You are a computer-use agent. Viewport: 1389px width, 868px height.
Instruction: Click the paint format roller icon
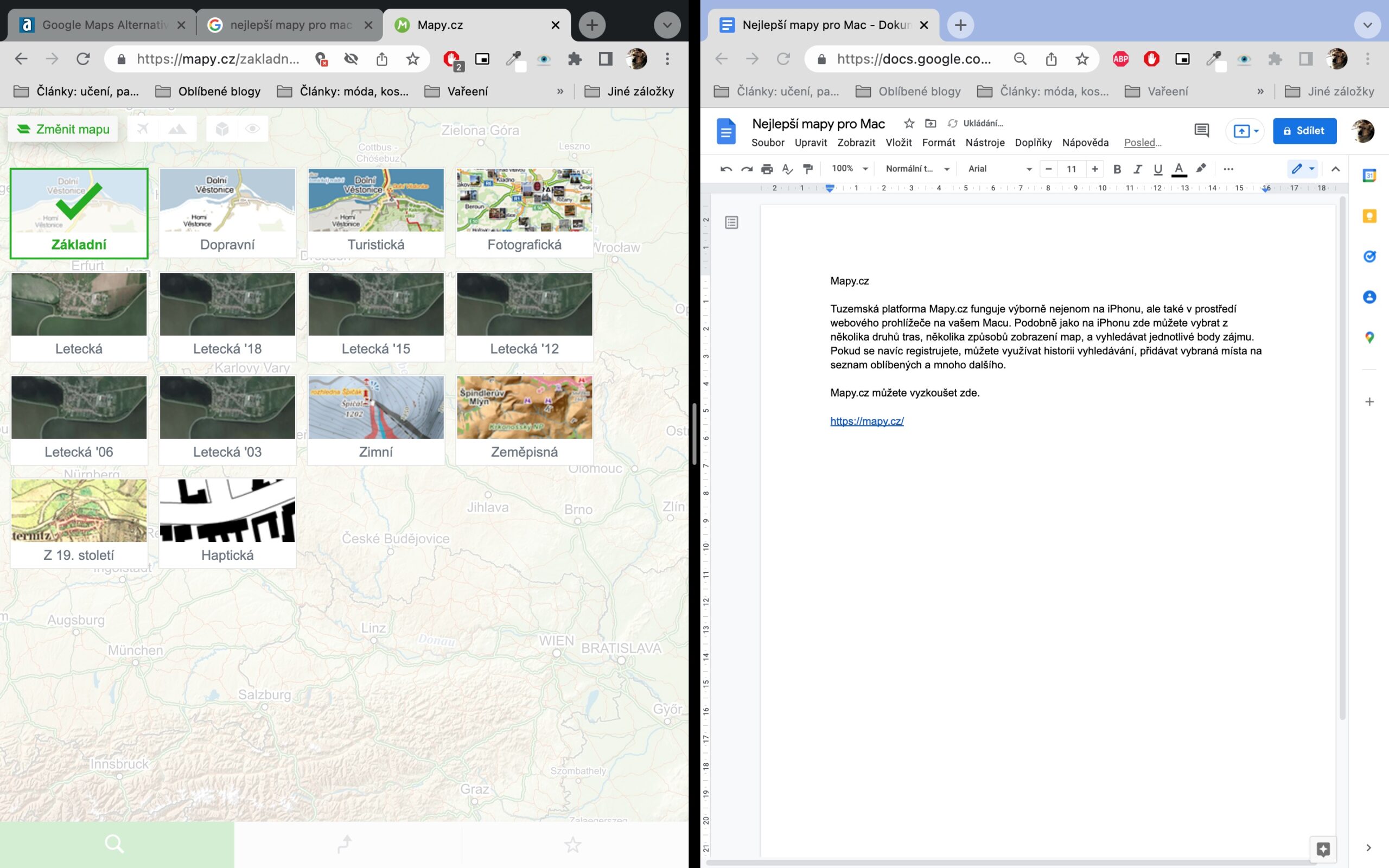tap(807, 169)
